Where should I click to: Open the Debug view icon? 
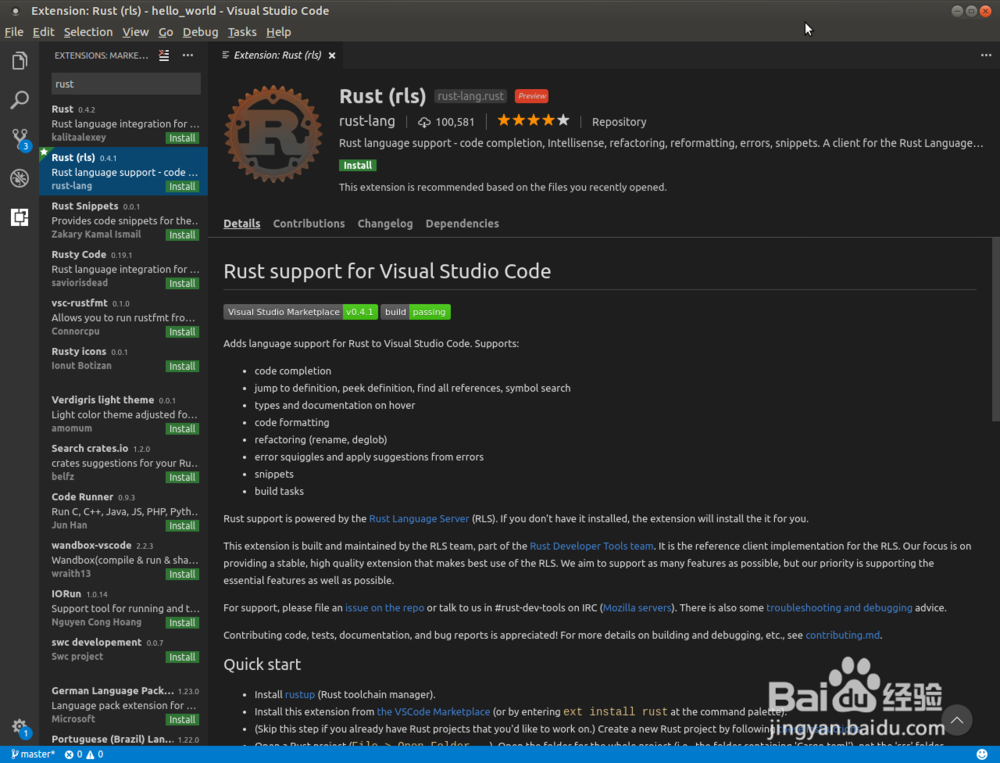19,178
